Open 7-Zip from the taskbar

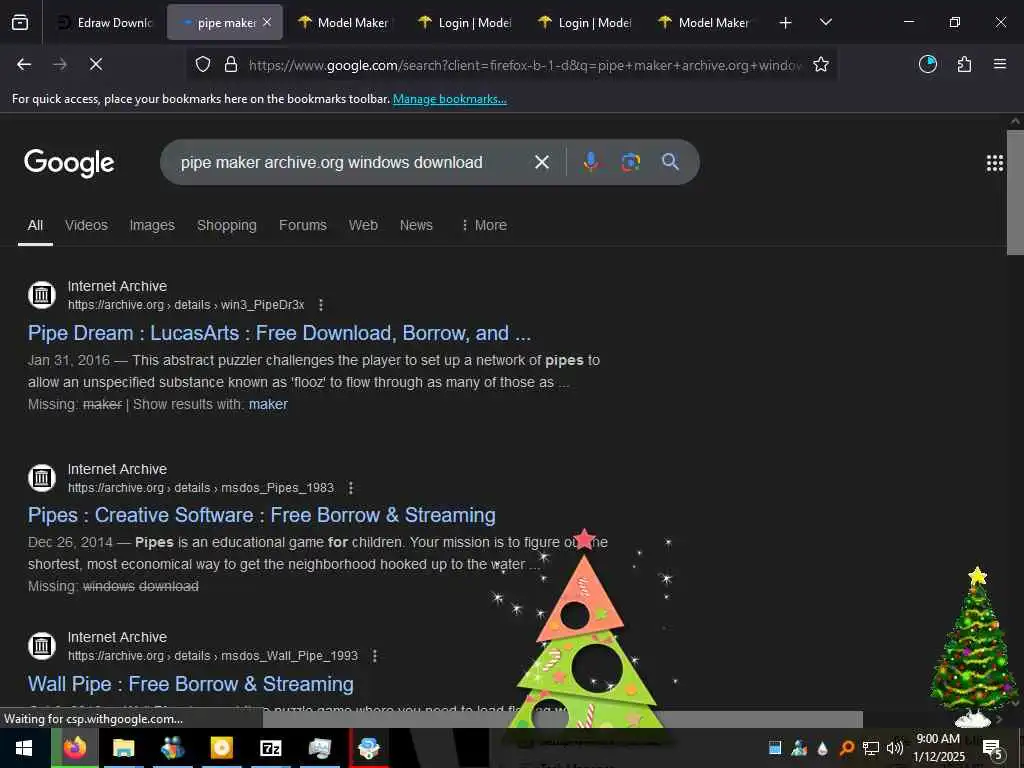[x=270, y=748]
